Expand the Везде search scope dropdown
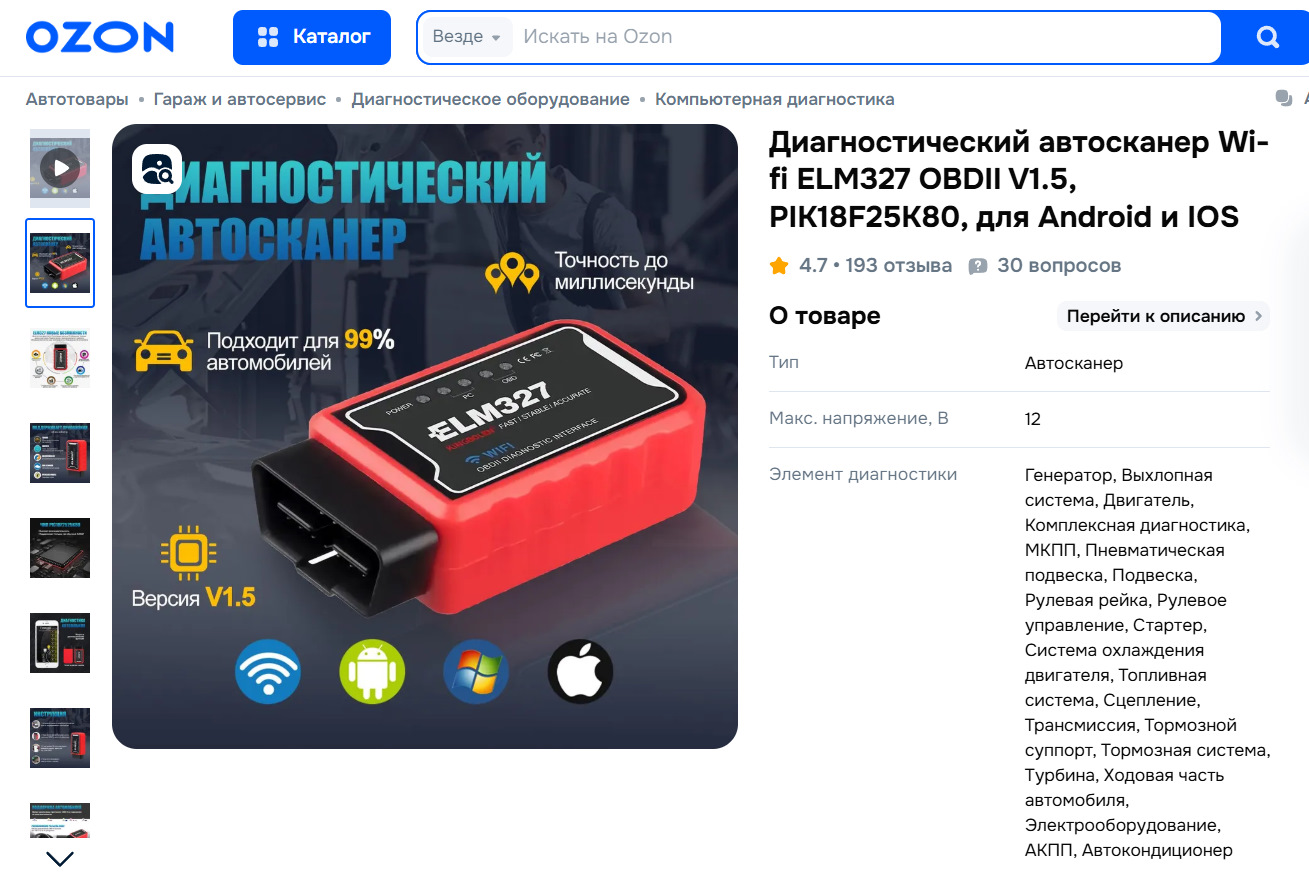Image resolution: width=1309 pixels, height=872 pixels. click(466, 37)
